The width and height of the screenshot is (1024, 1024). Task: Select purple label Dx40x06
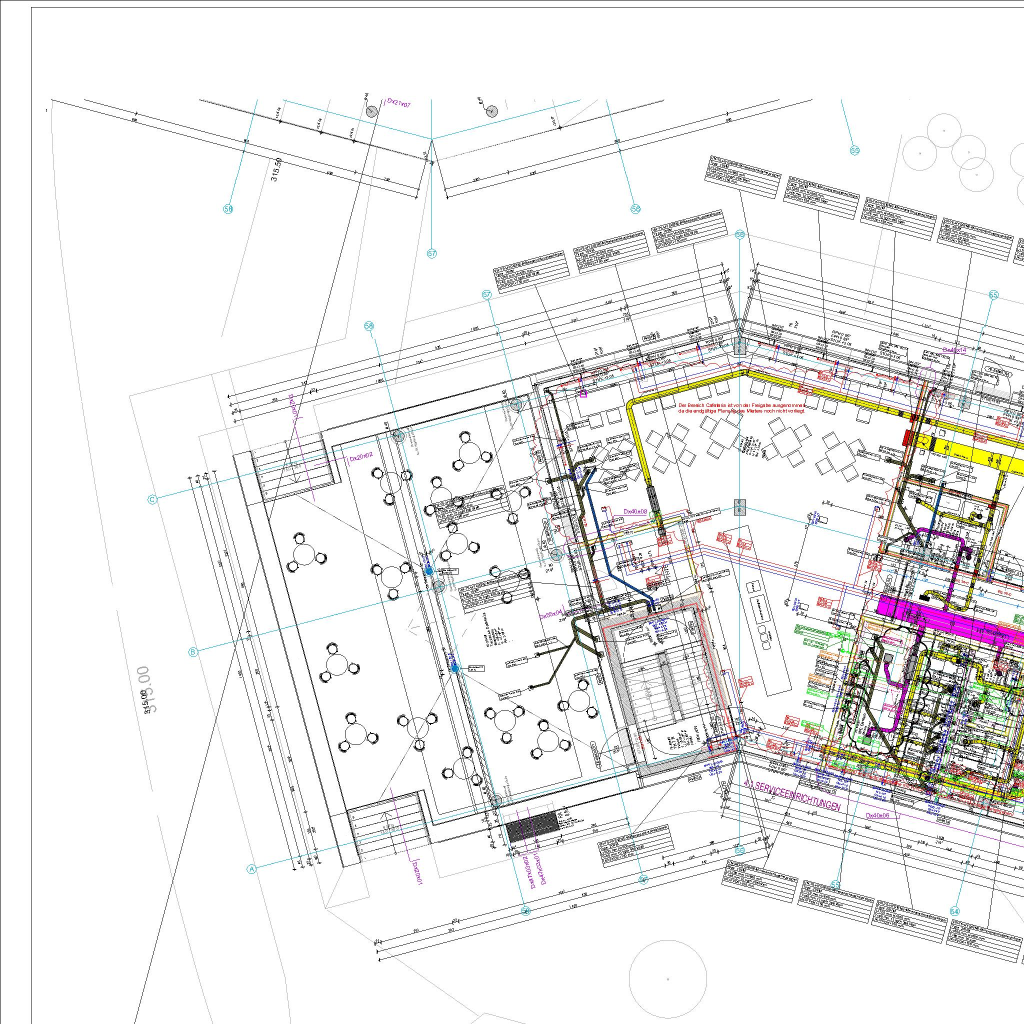(x=878, y=816)
